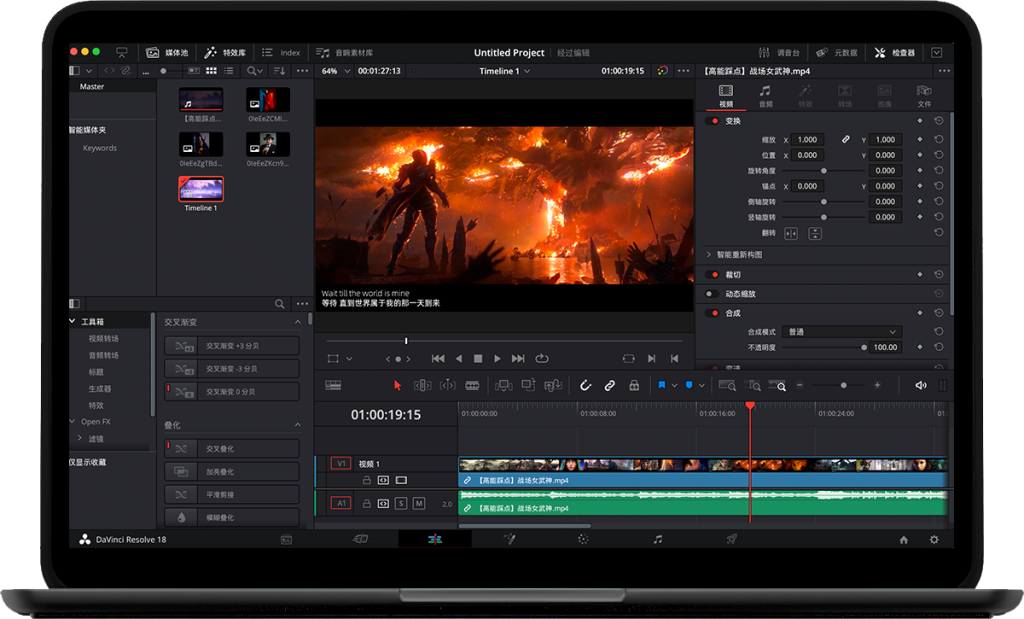Click the Overwrite clip toolbar icon
The width and height of the screenshot is (1024, 619).
tap(528, 385)
